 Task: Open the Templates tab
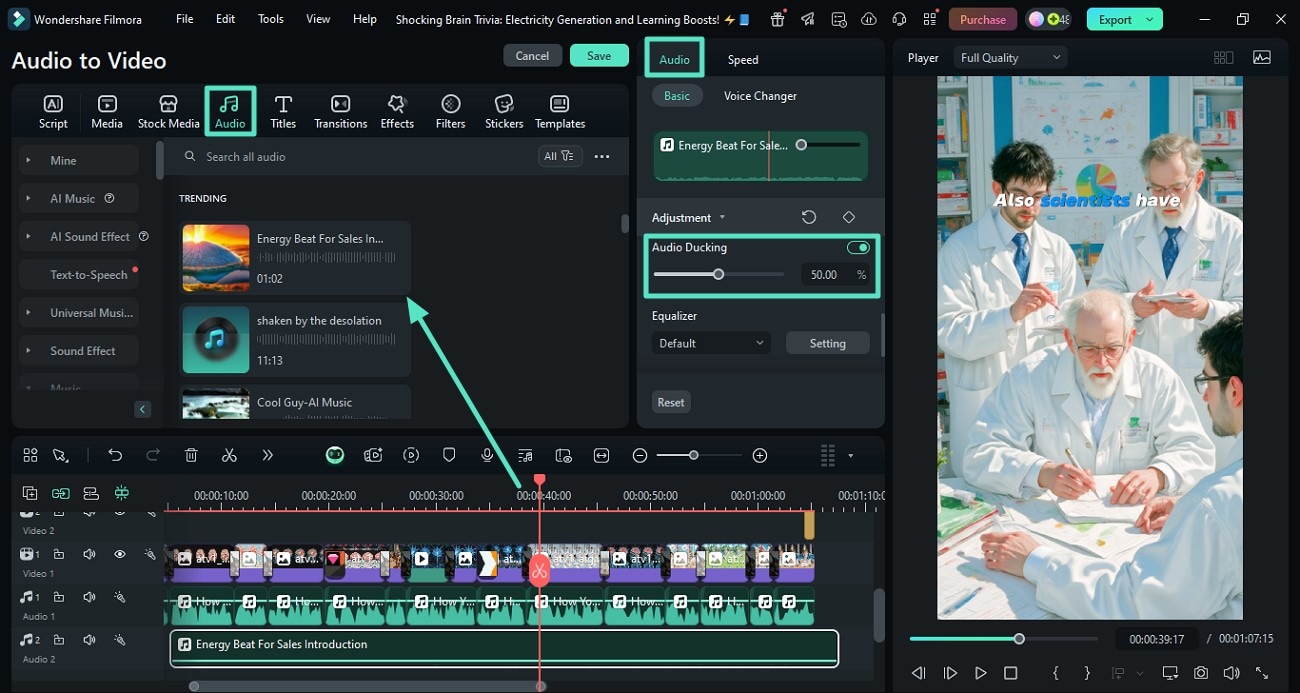tap(560, 111)
